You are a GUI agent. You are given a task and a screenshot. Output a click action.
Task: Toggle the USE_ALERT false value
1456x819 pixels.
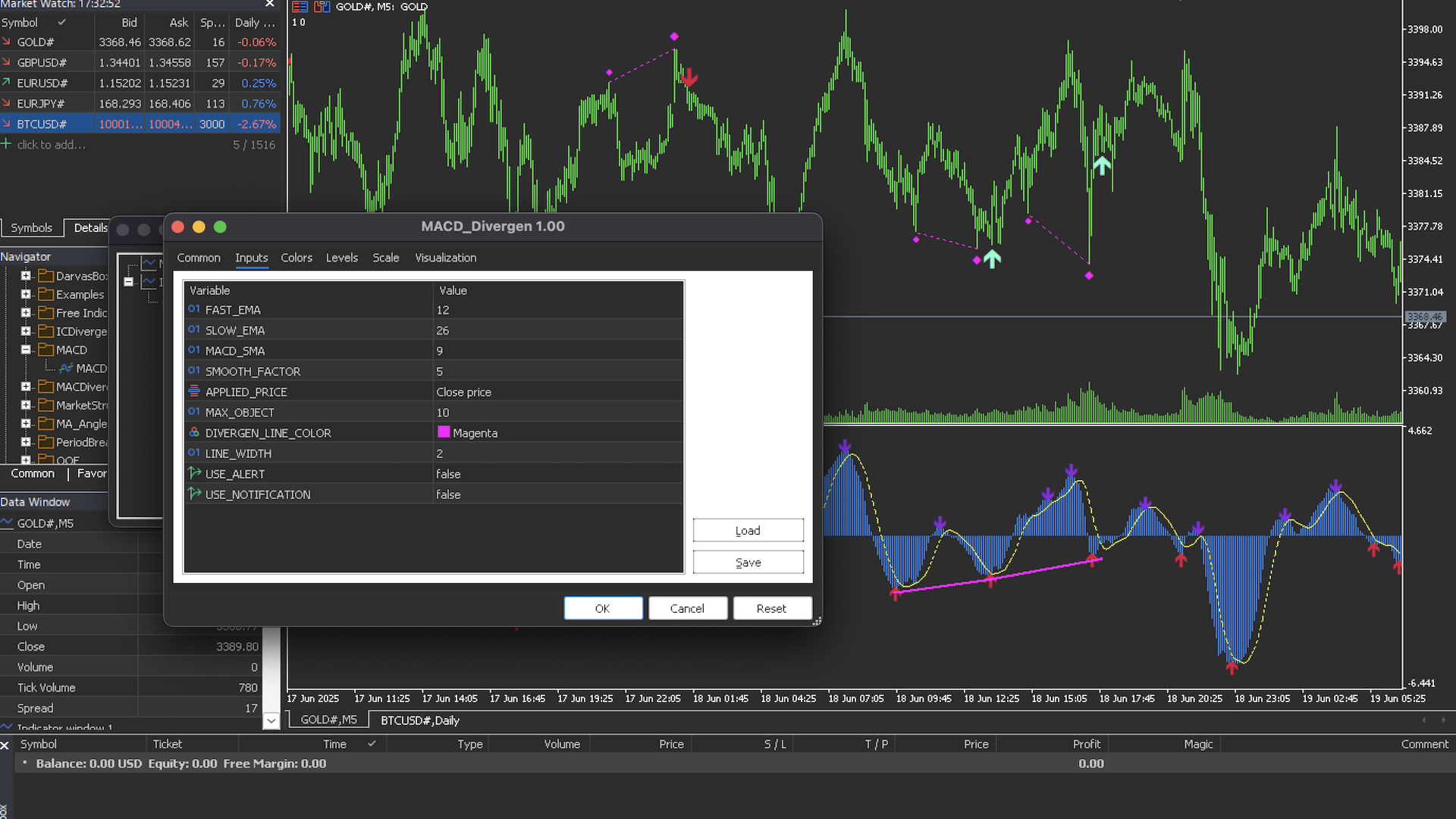(x=558, y=474)
